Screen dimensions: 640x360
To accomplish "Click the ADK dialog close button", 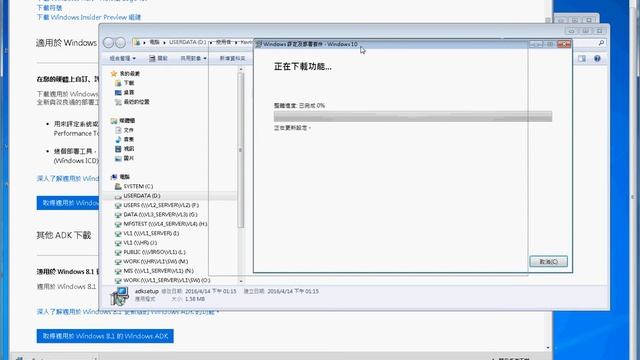I will point(564,44).
